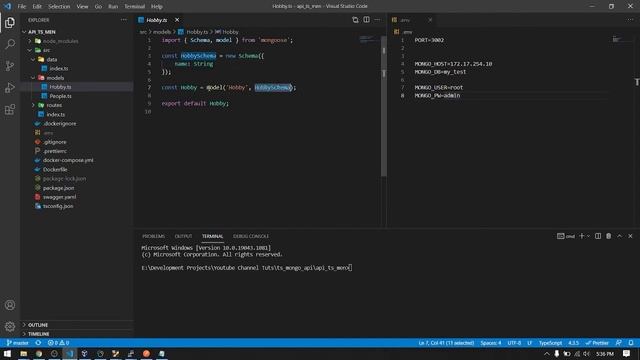The image size is (640, 360).
Task: Open the Extensions view
Action: (x=10, y=109)
